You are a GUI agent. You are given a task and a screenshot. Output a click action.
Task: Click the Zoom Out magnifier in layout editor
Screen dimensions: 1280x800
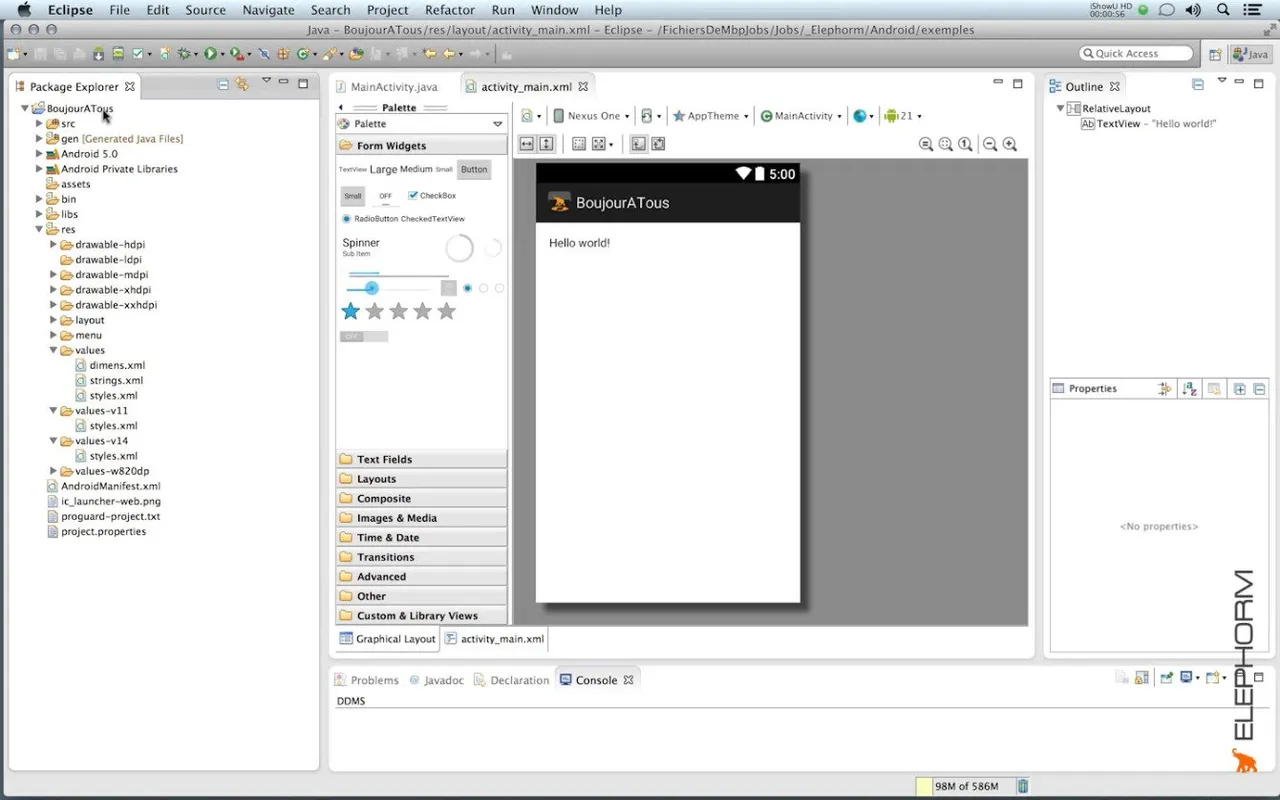[990, 144]
